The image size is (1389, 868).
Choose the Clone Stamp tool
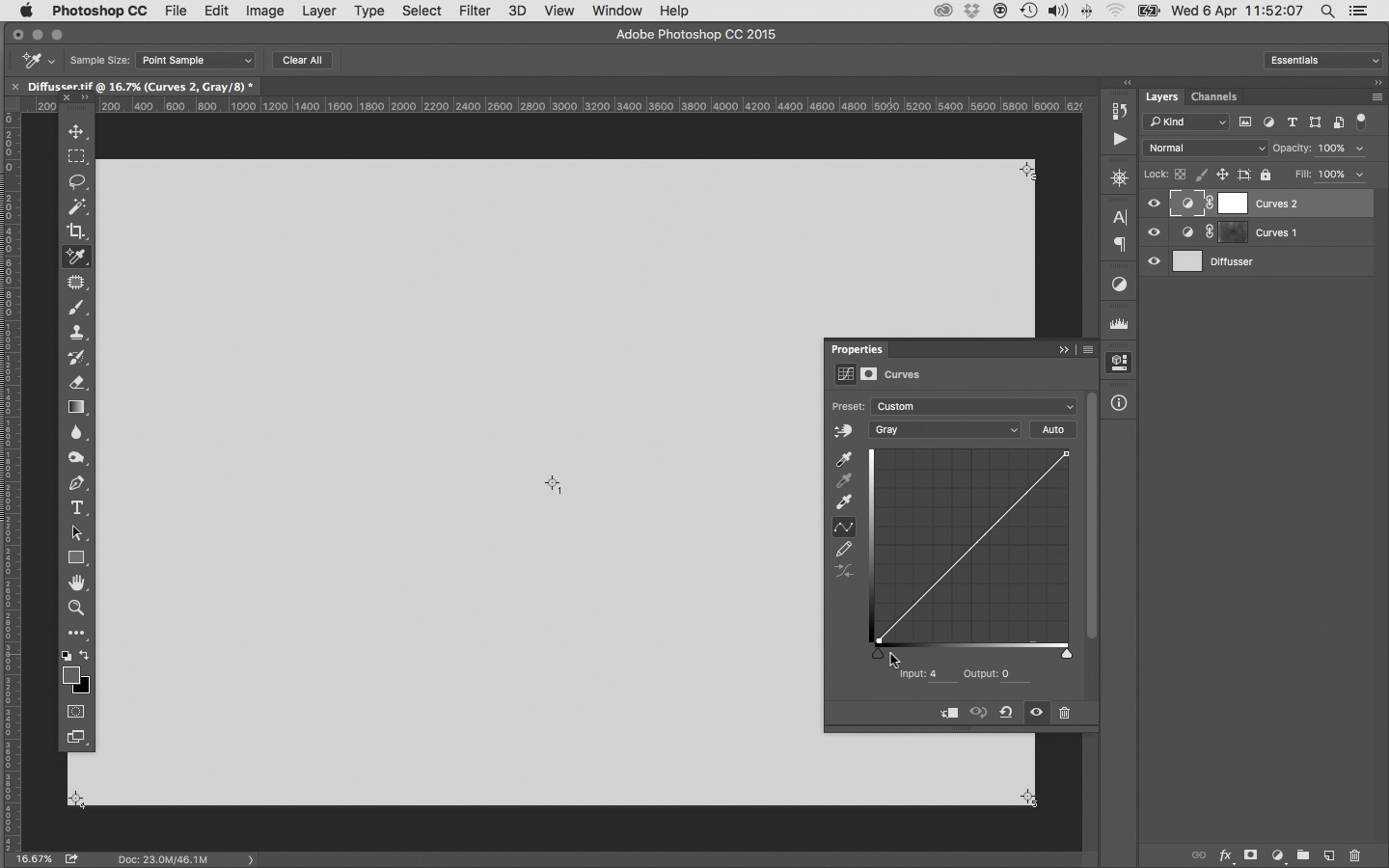click(x=76, y=333)
